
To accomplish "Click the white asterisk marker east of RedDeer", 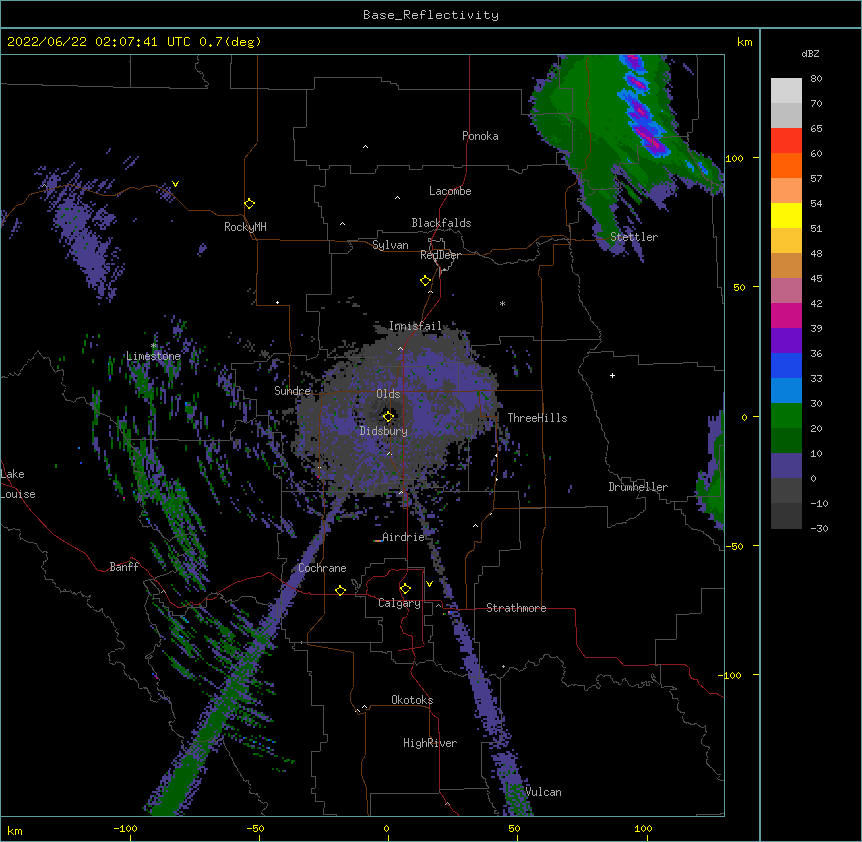I will 502,303.
